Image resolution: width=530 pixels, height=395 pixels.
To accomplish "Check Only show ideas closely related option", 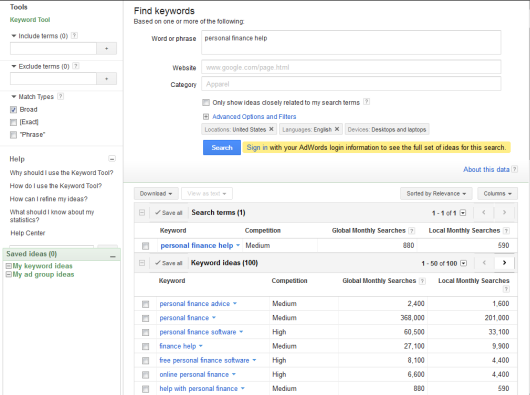I will pos(206,102).
